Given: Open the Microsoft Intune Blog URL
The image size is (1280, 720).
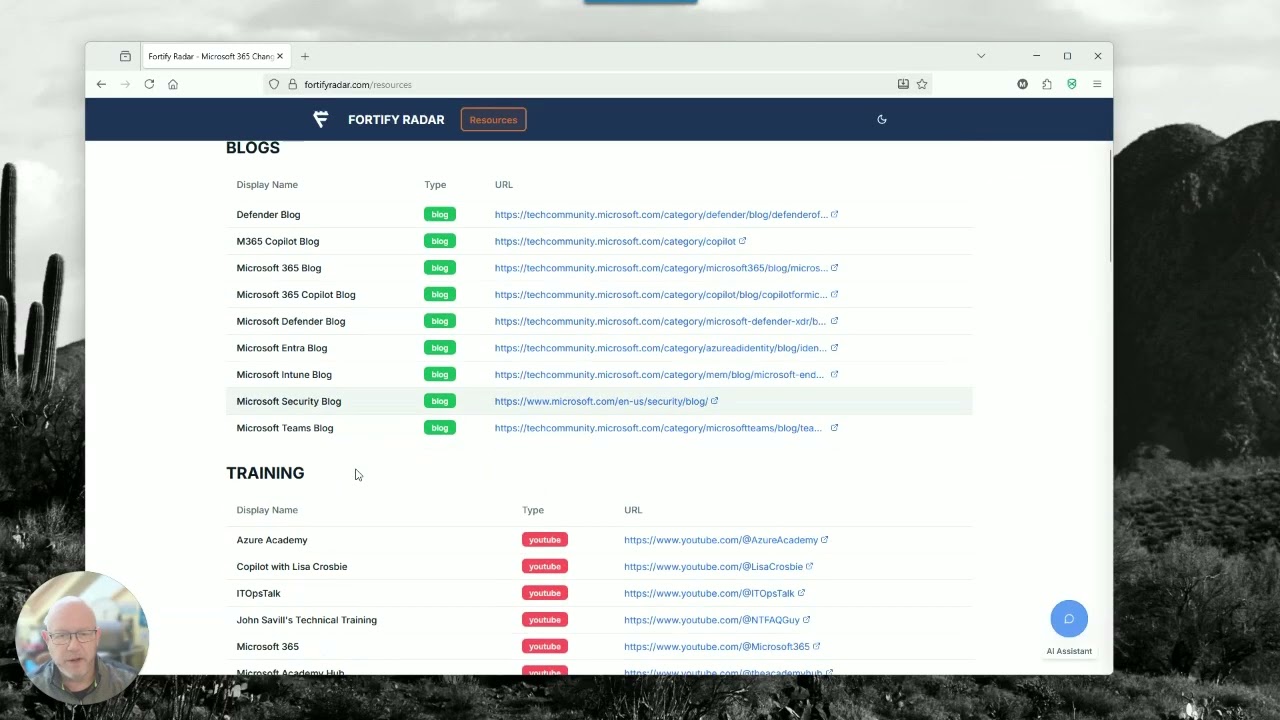Looking at the screenshot, I should tap(666, 375).
